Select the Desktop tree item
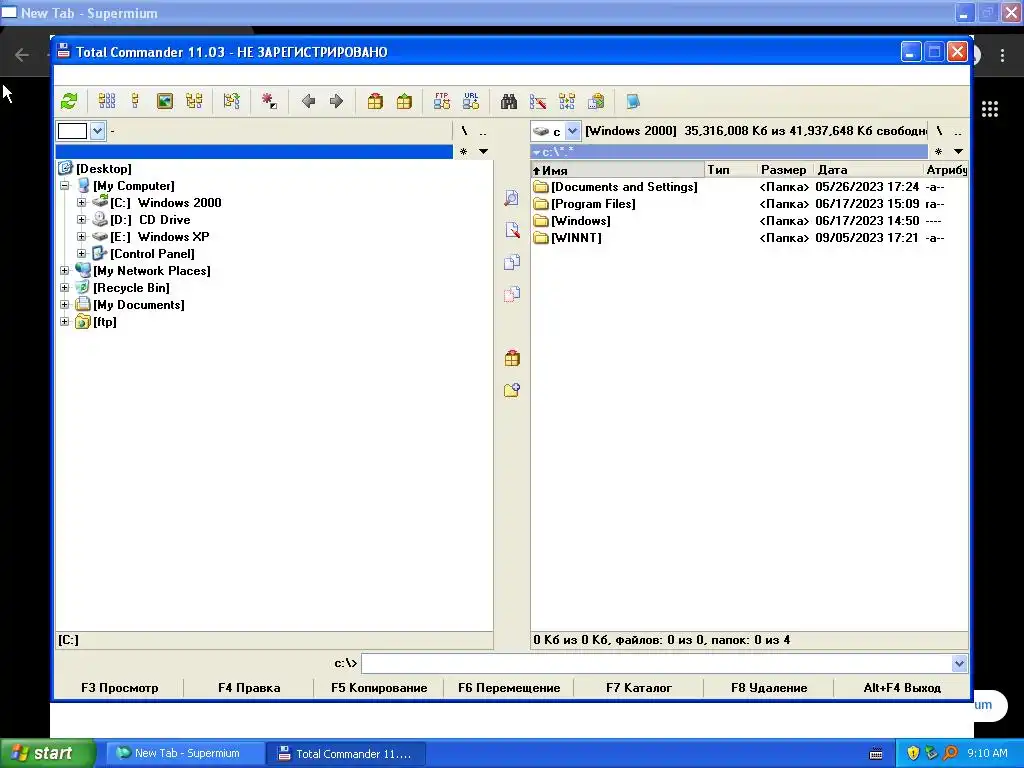The width and height of the screenshot is (1024, 768). [x=103, y=168]
